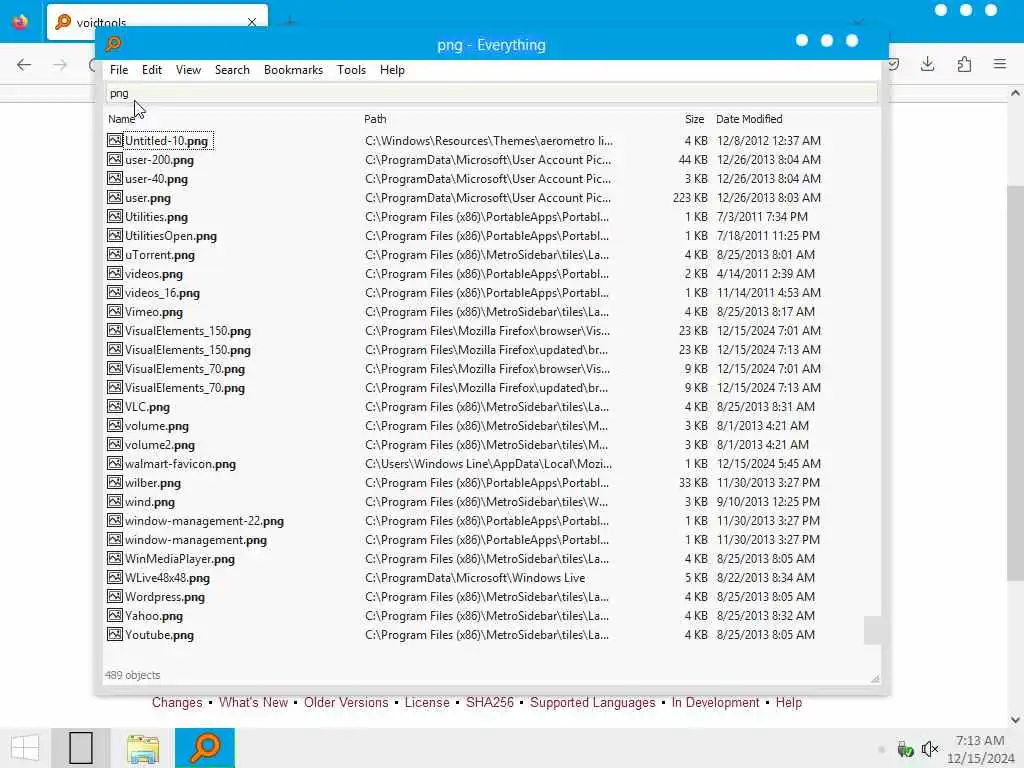The image size is (1024, 768).
Task: Click the Firefox forward arrow
Action: click(60, 65)
